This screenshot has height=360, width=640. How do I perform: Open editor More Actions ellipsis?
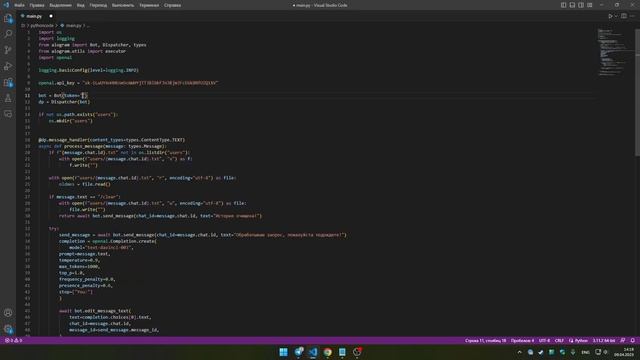point(632,16)
